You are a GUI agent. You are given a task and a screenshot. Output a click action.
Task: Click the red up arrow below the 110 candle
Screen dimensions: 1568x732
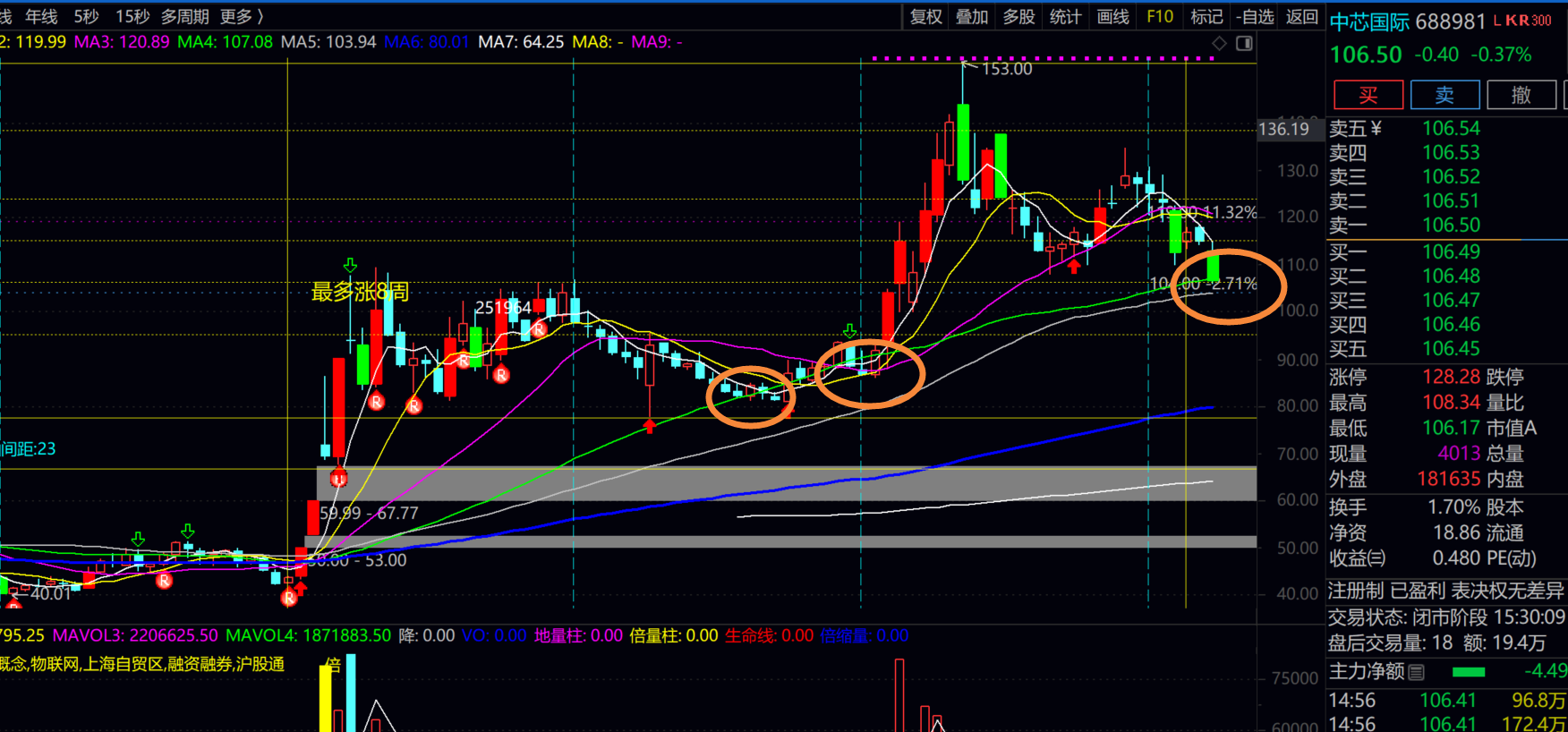(x=1074, y=266)
